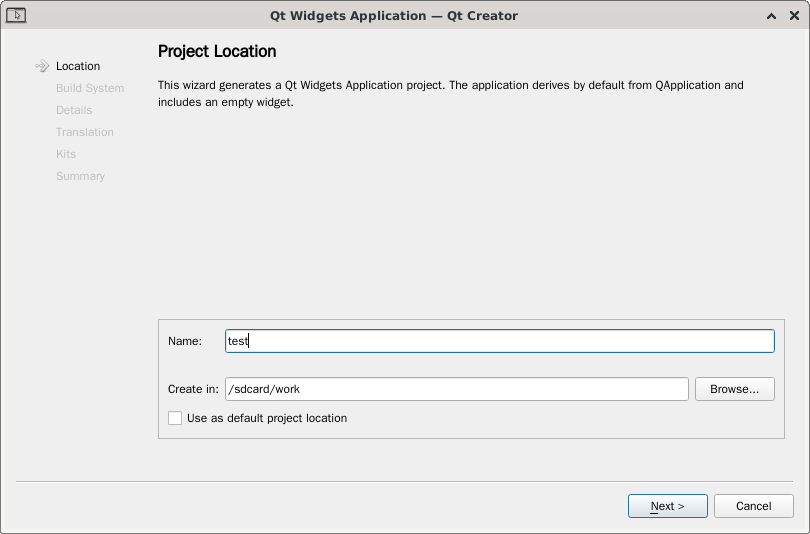
Task: Select the Kits wizard step
Action: [66, 154]
